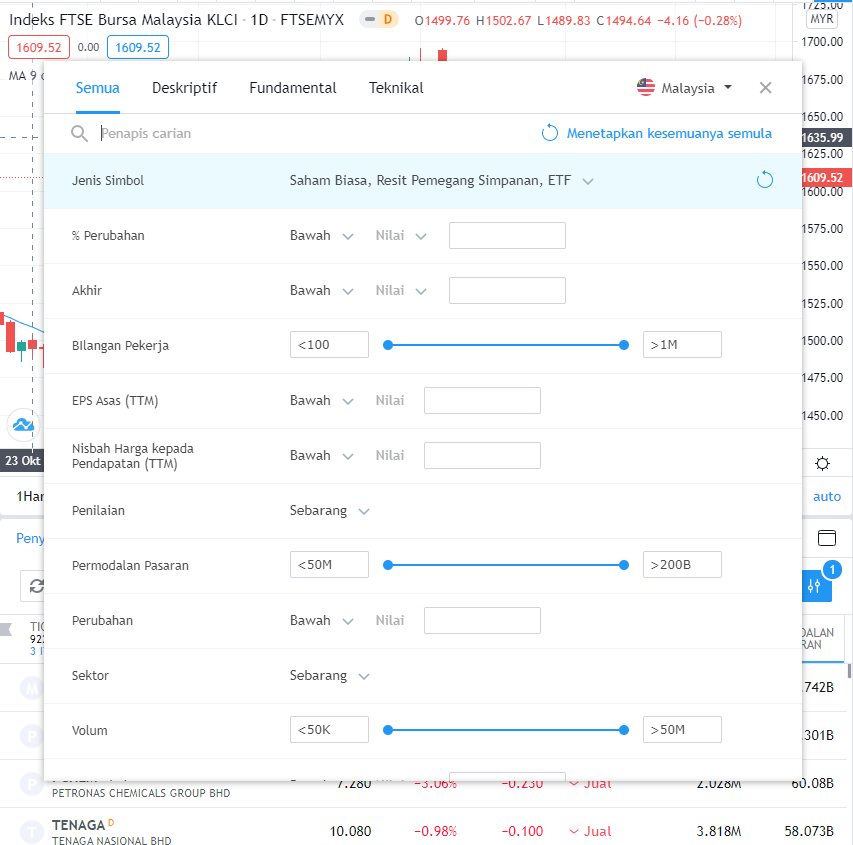The height and width of the screenshot is (845, 853).
Task: Click the Jual signal for TENAGA
Action: pyautogui.click(x=590, y=831)
